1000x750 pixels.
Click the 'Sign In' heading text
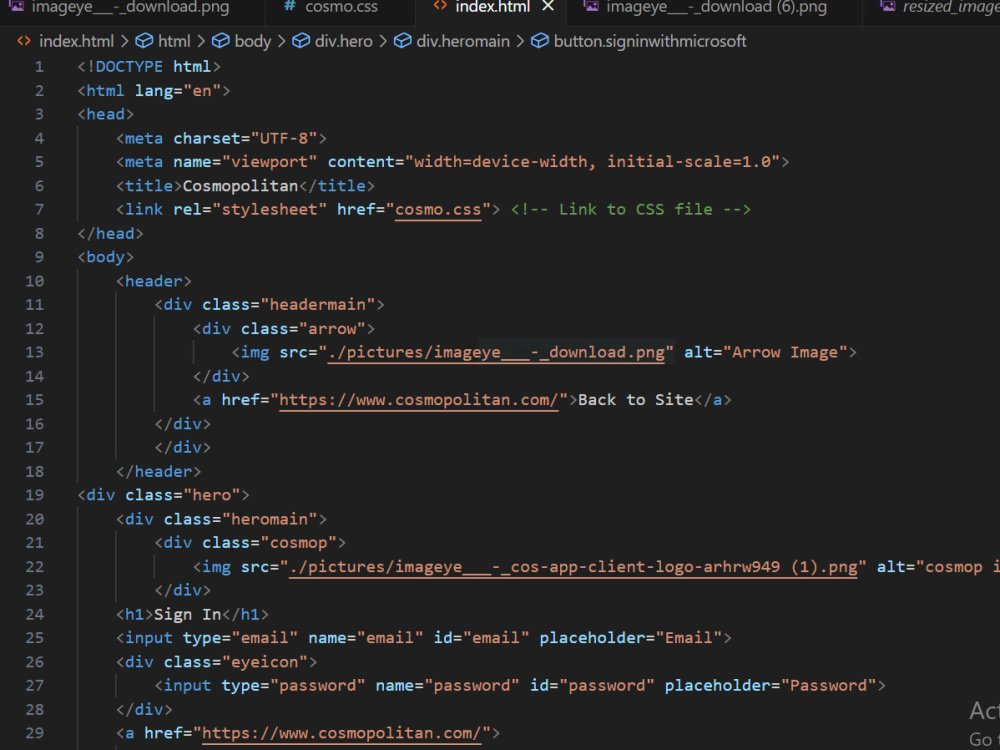point(188,615)
